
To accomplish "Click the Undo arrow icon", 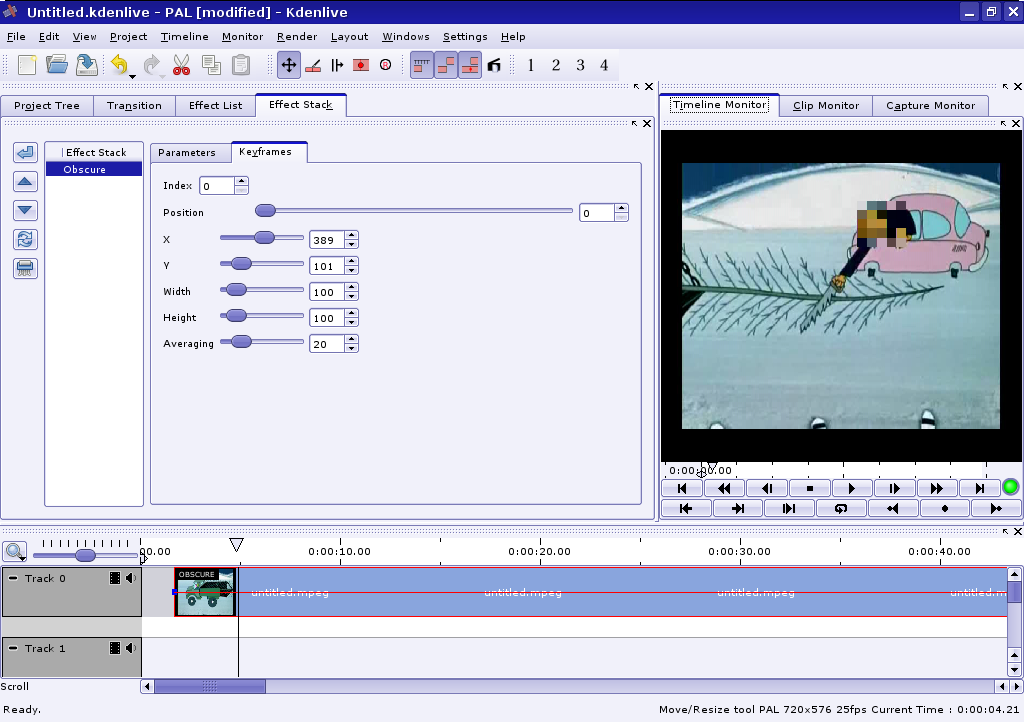I will 119,65.
